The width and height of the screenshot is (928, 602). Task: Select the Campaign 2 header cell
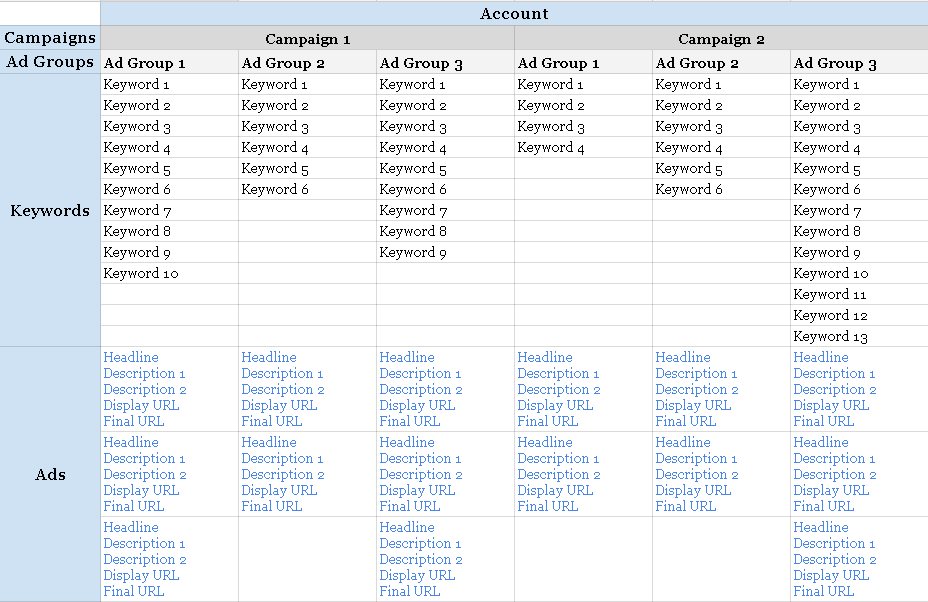[x=721, y=39]
